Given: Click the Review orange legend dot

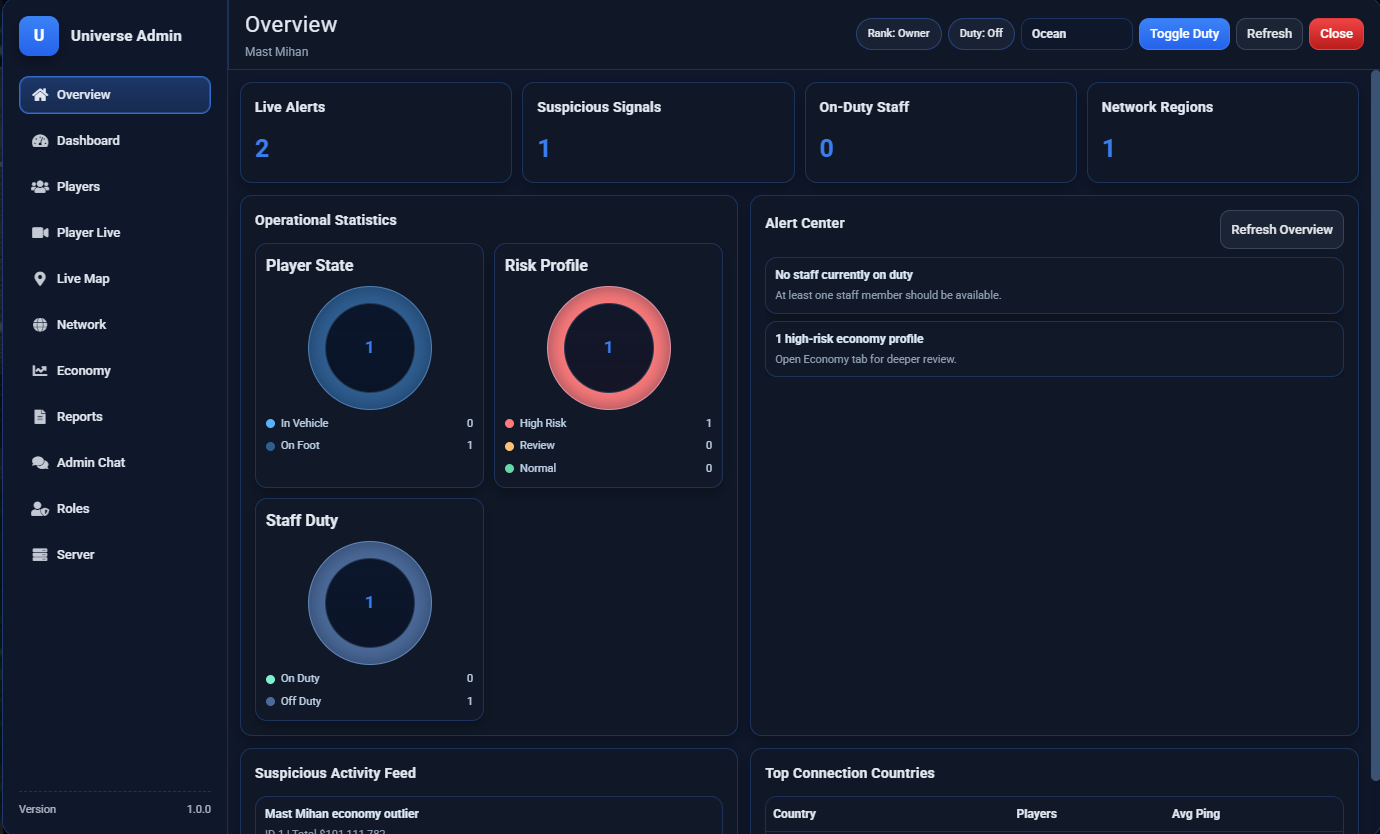Looking at the screenshot, I should pos(509,446).
